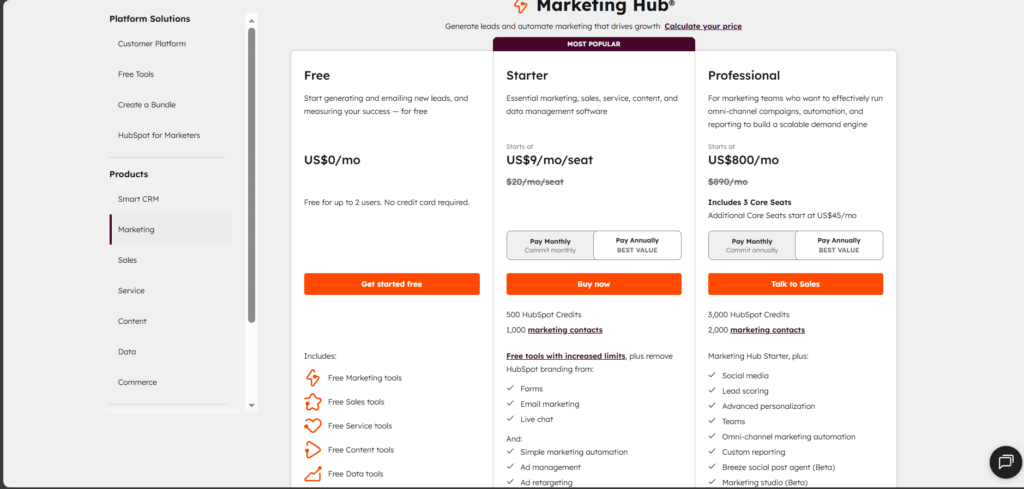Open Free tools with increased limits link
The height and width of the screenshot is (489, 1024).
(x=566, y=356)
